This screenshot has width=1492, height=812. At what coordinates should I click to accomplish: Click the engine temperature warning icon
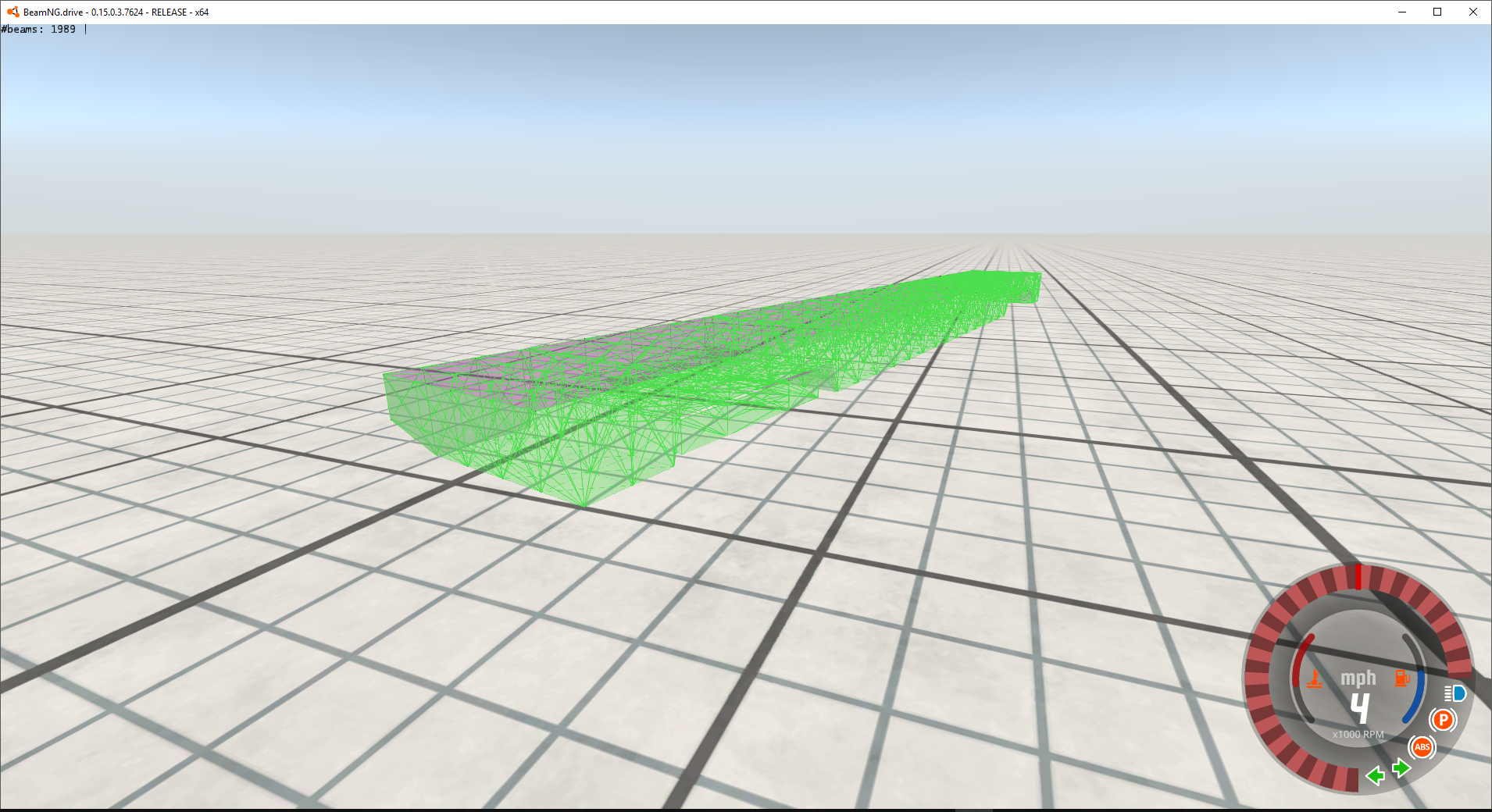click(x=1315, y=678)
